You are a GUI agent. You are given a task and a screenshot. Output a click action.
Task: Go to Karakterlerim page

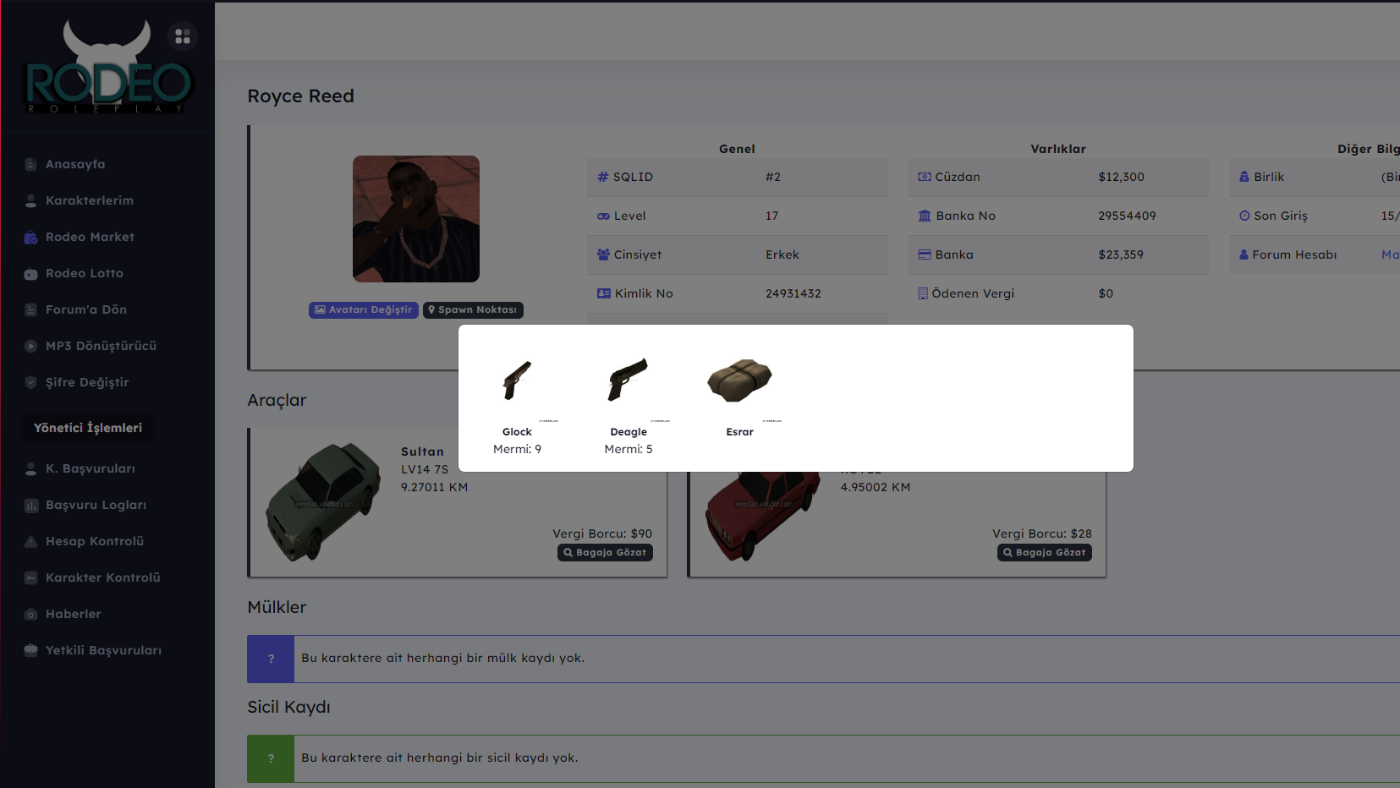coord(89,201)
